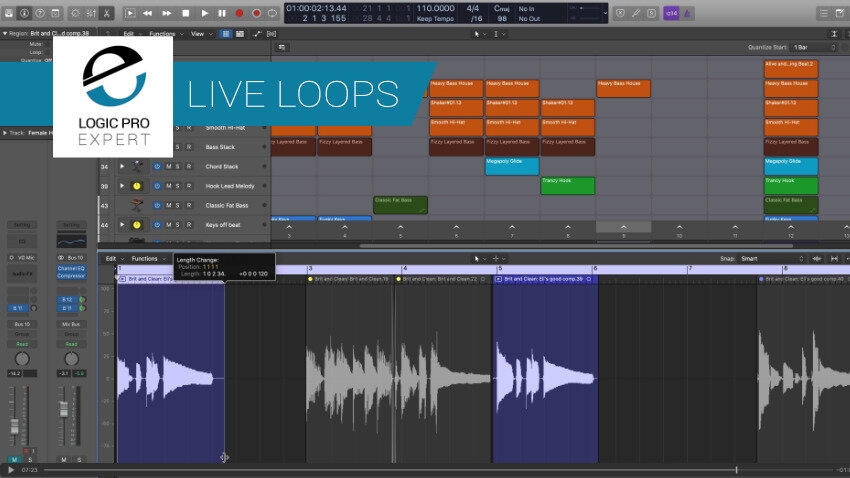
Task: Toggle the Metronome click icon
Action: click(x=687, y=13)
